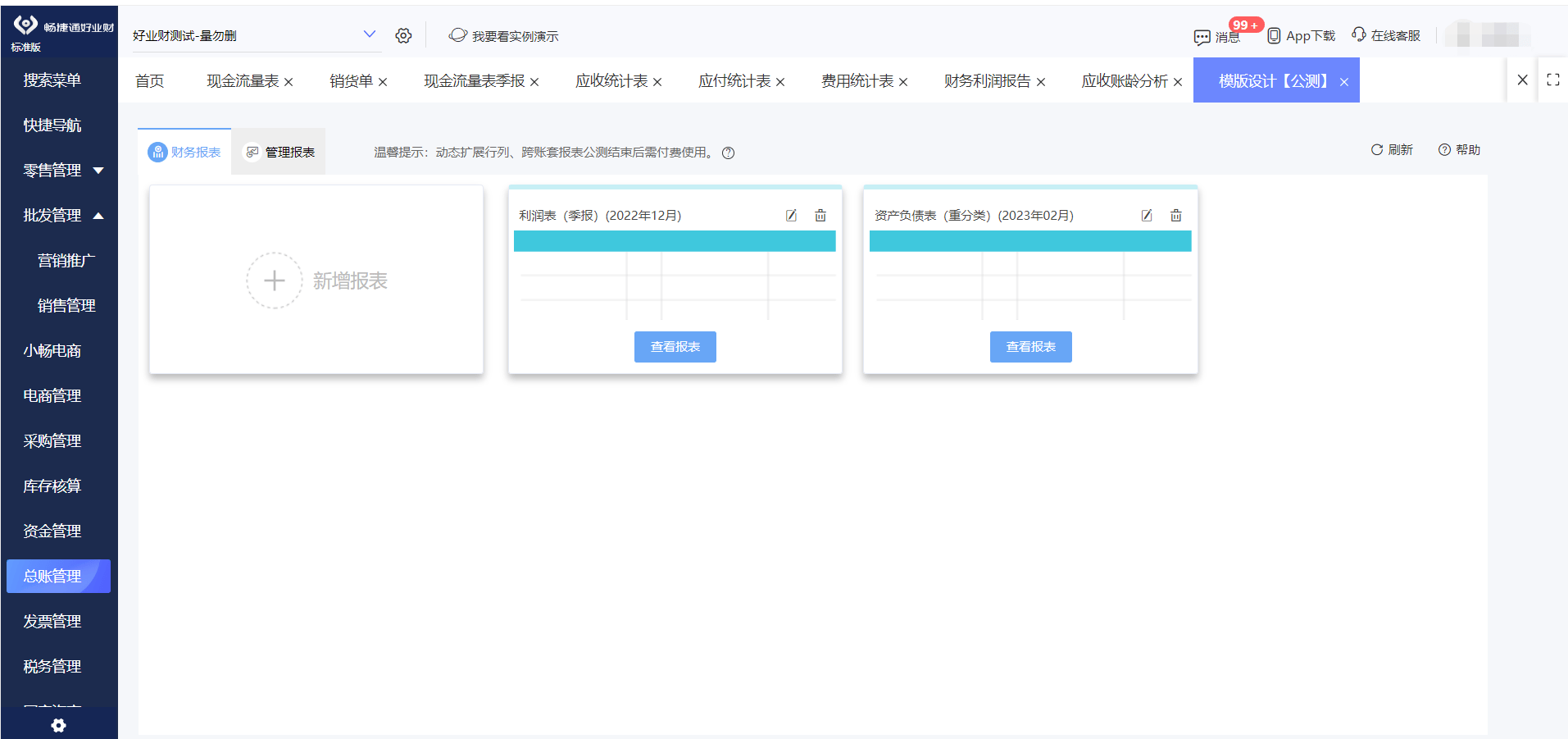Open the 财务利润报告 tab
Screen dimensions: 1568x739
point(988,80)
